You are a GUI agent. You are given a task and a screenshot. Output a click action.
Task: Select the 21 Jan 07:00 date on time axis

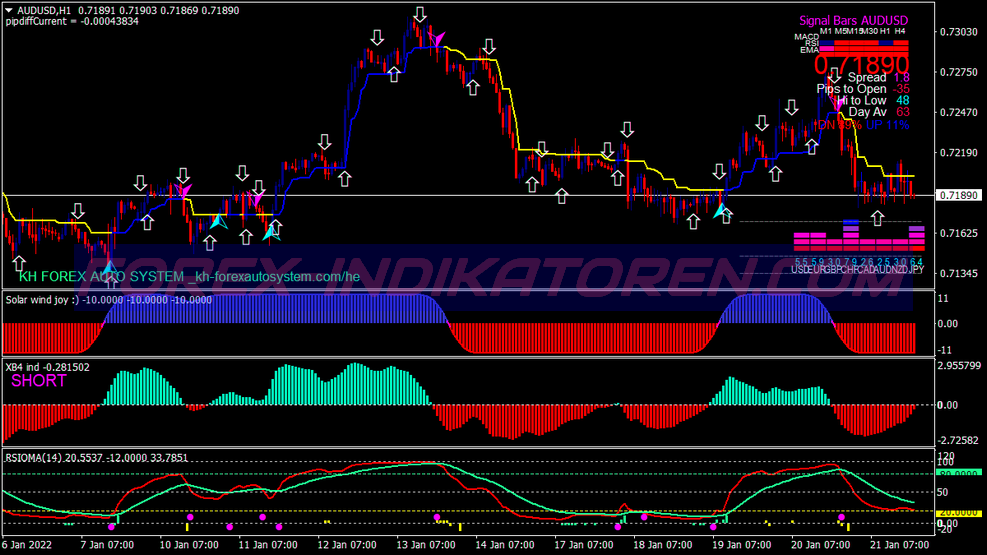[899, 544]
